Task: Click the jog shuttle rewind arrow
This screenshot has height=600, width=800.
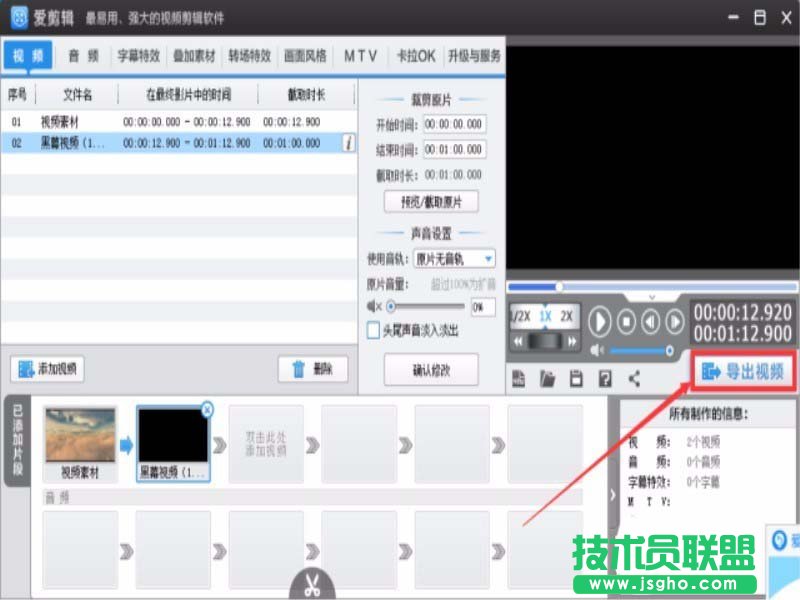Action: 518,341
